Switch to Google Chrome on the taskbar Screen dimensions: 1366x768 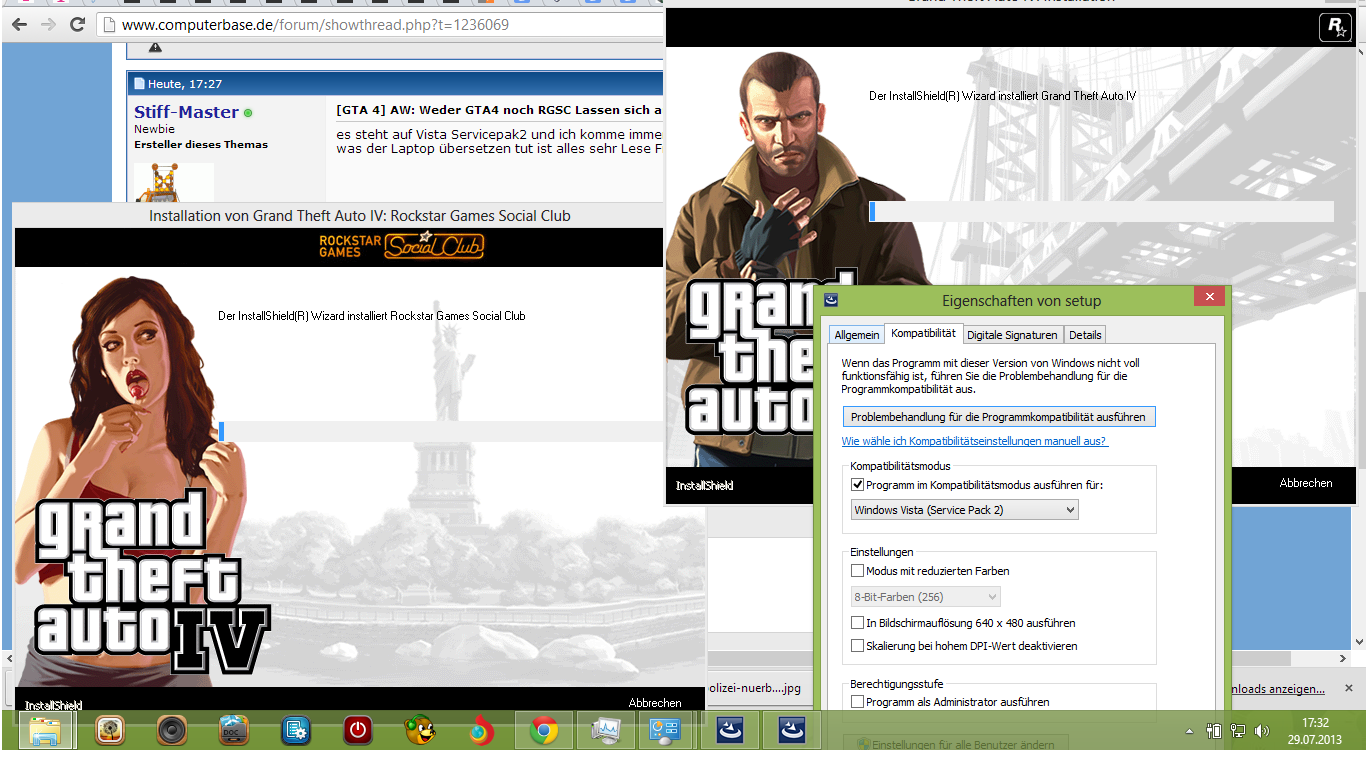pyautogui.click(x=544, y=732)
